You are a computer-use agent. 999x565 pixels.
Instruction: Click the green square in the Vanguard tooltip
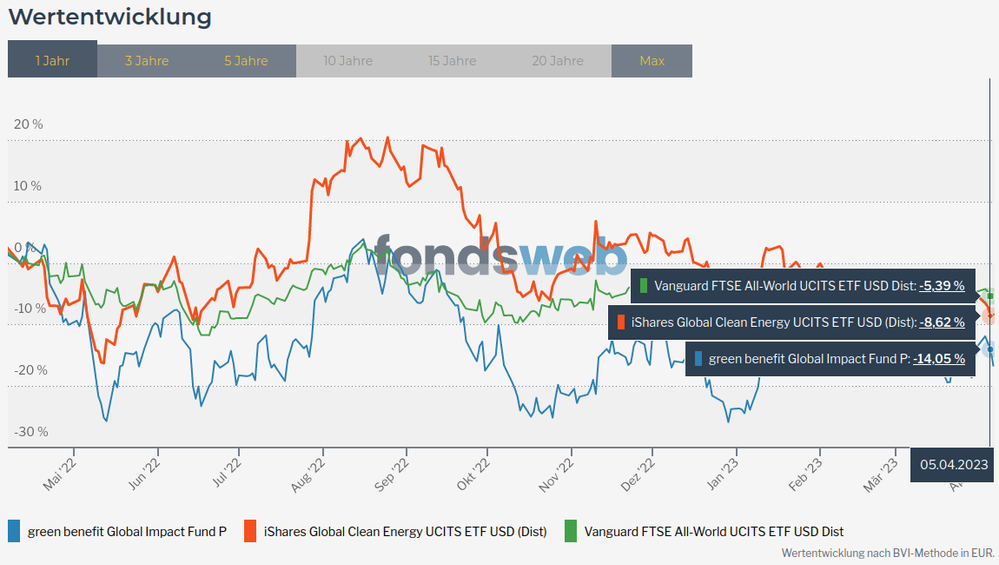(645, 286)
